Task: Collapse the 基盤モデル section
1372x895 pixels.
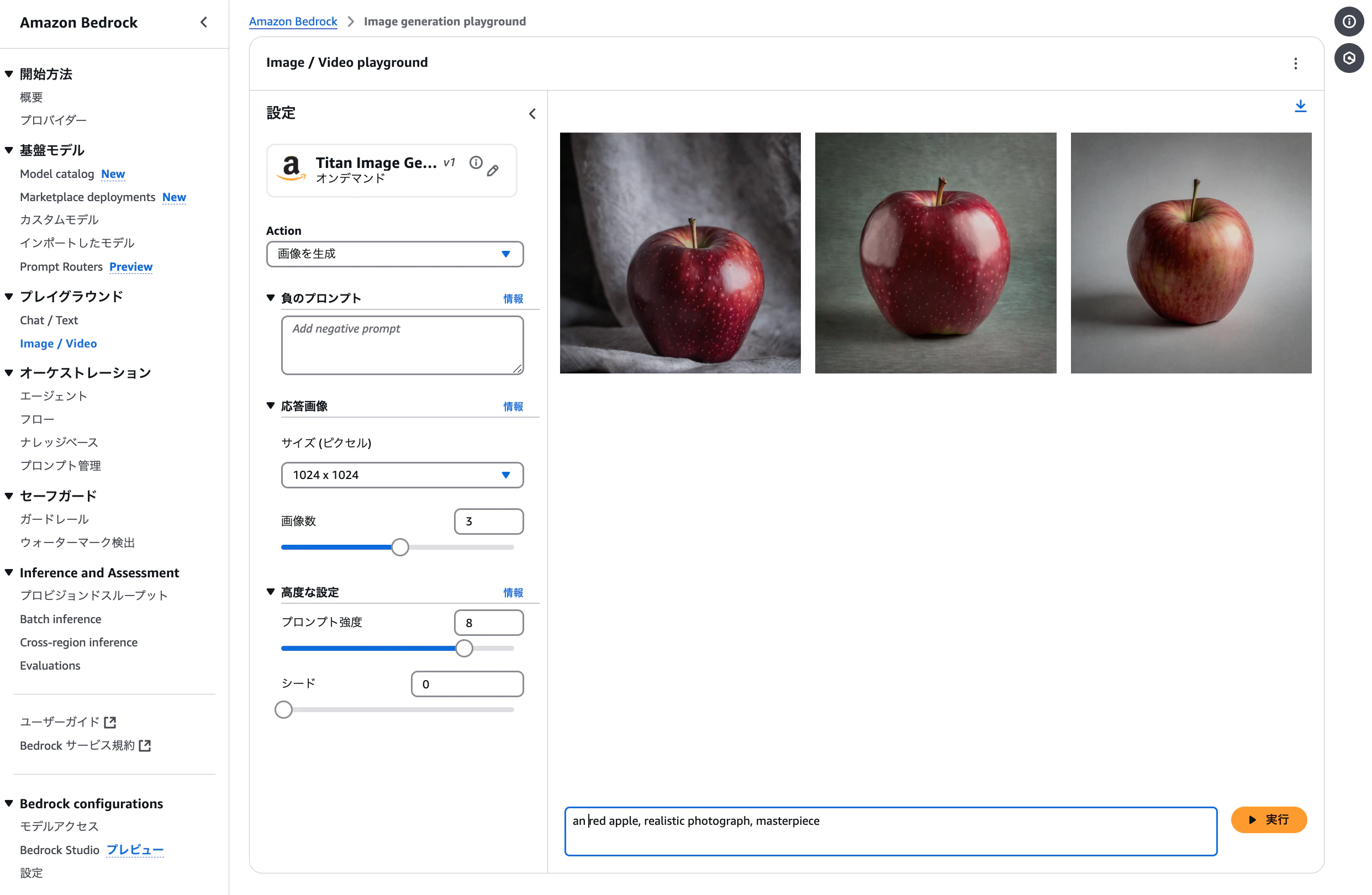Action: point(9,150)
